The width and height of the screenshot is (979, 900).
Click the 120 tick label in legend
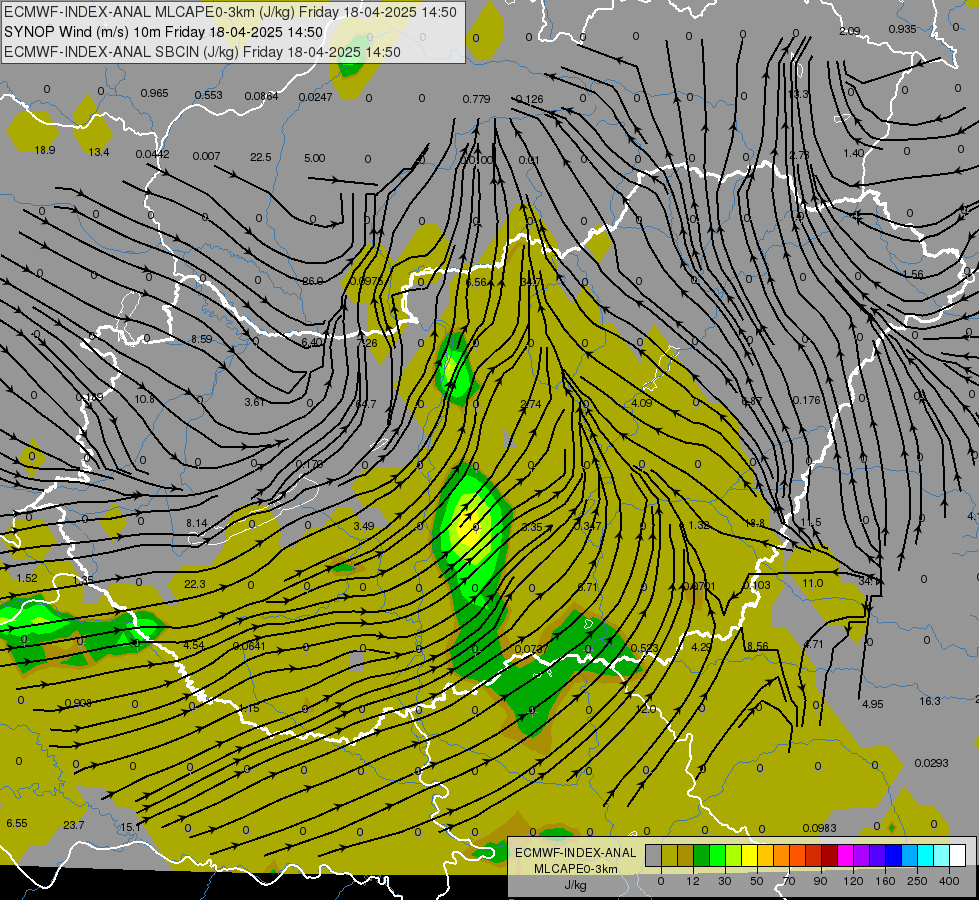coord(853,881)
